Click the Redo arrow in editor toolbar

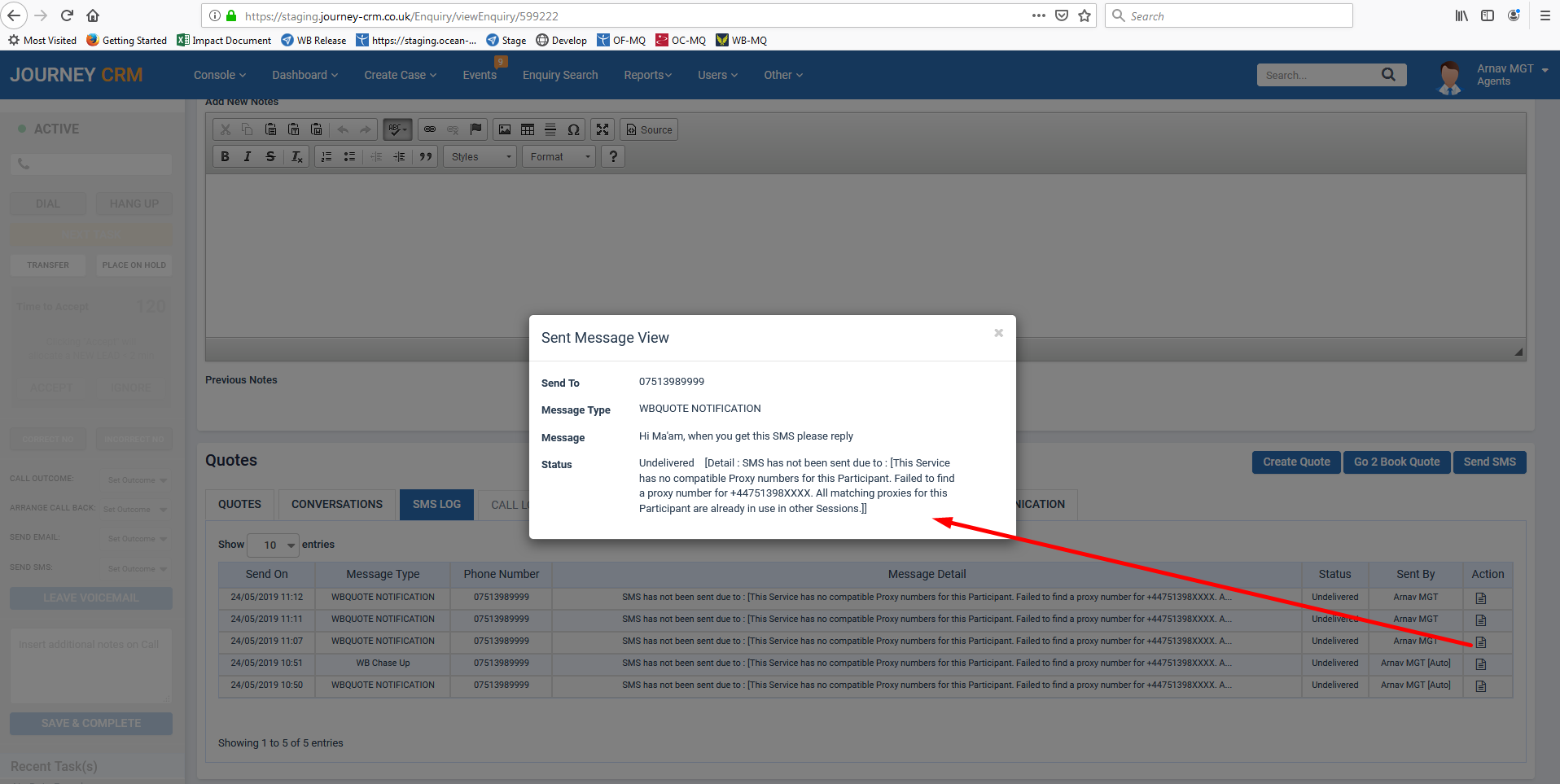(366, 129)
